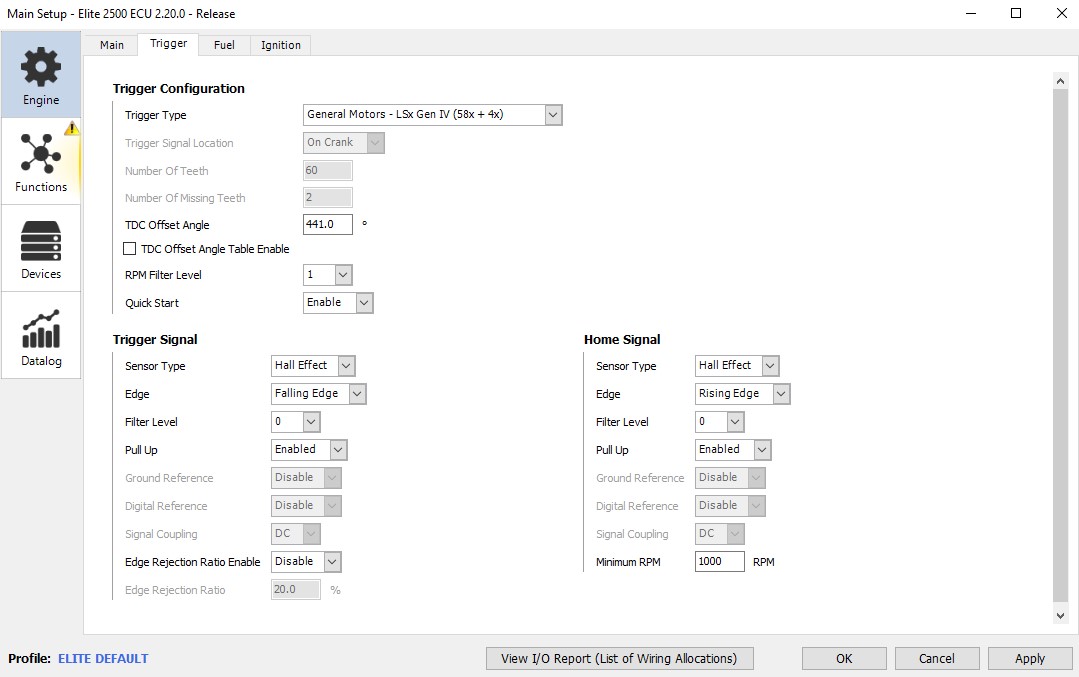Select the Trigger tab
Image resolution: width=1079 pixels, height=677 pixels.
(x=168, y=44)
